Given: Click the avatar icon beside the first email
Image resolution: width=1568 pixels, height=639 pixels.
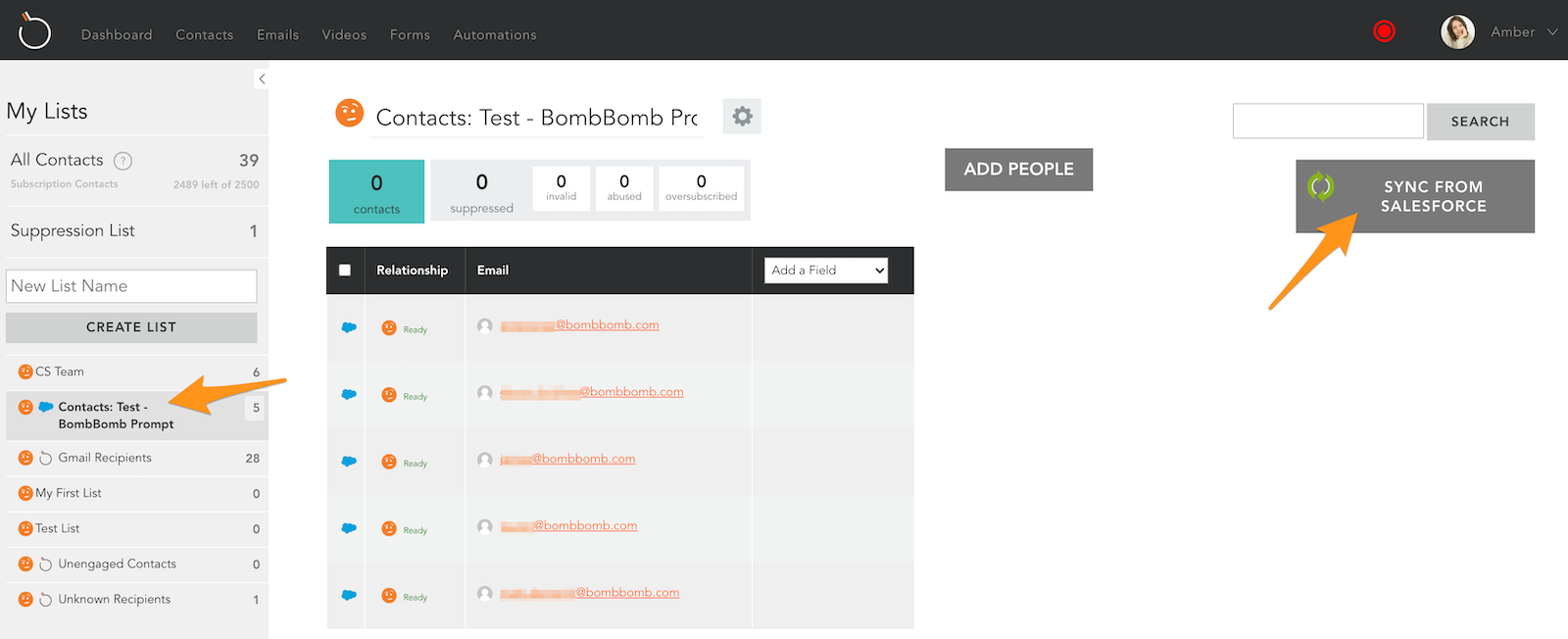Looking at the screenshot, I should (485, 325).
